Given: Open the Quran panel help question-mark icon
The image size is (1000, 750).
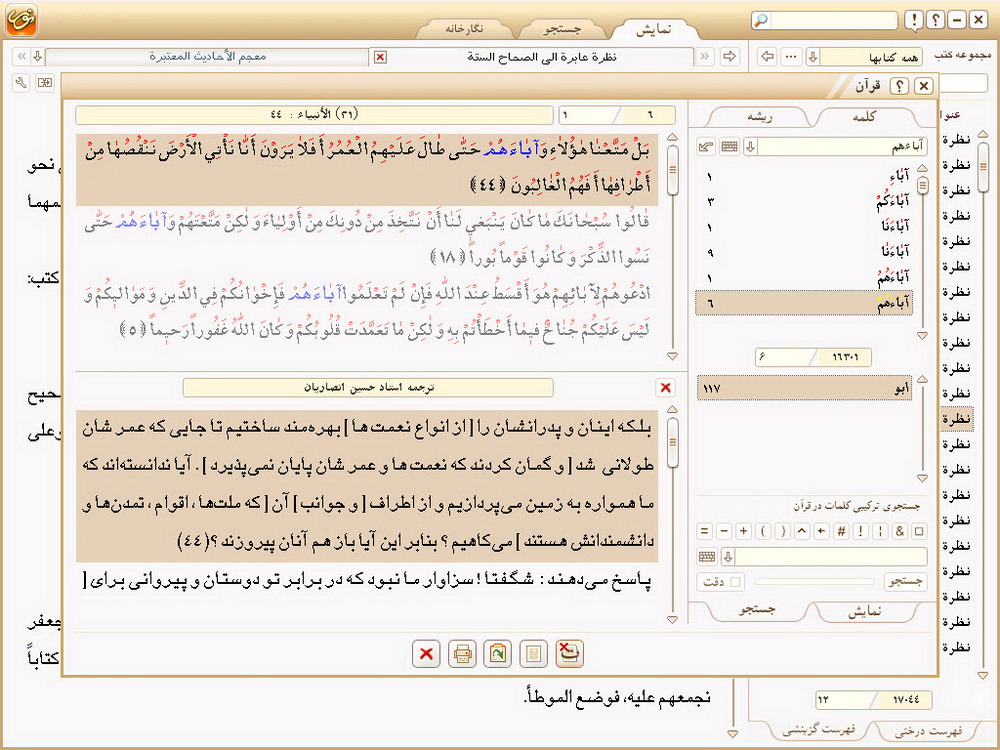Looking at the screenshot, I should click(899, 87).
